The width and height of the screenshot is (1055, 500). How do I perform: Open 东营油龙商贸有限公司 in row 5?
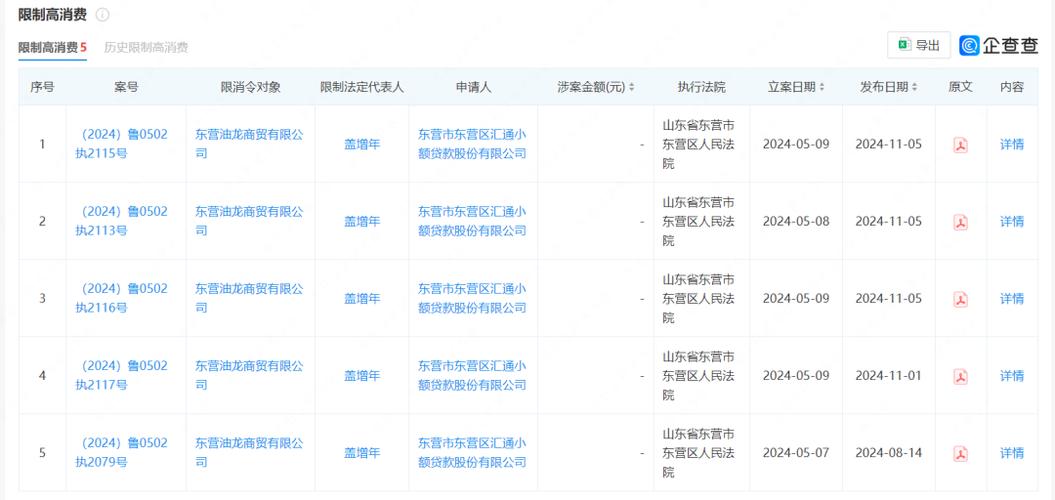point(250,454)
